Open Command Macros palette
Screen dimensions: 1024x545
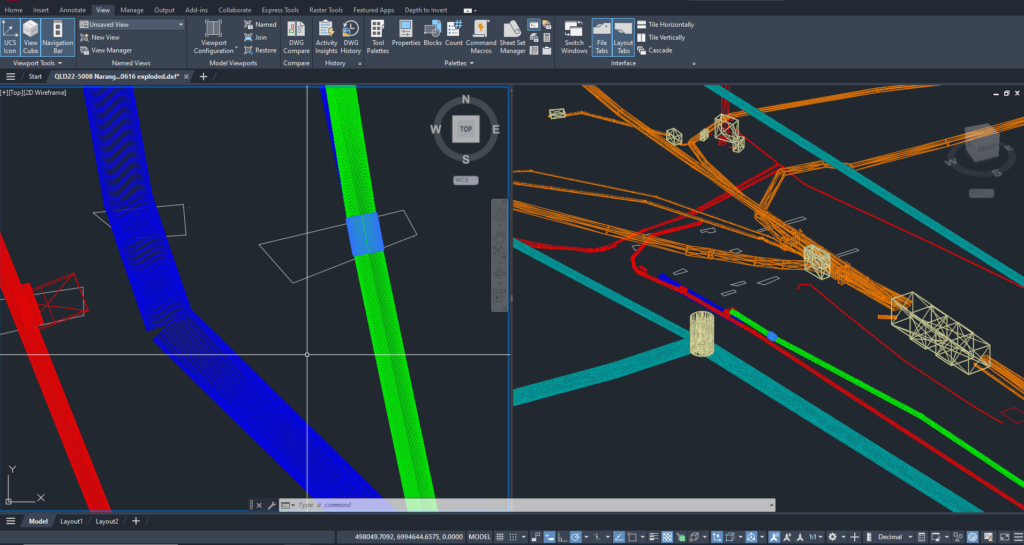(x=481, y=34)
